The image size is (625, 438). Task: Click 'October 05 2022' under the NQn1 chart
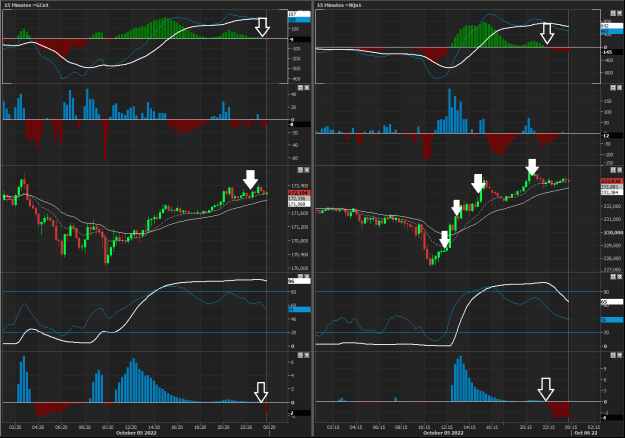443,433
